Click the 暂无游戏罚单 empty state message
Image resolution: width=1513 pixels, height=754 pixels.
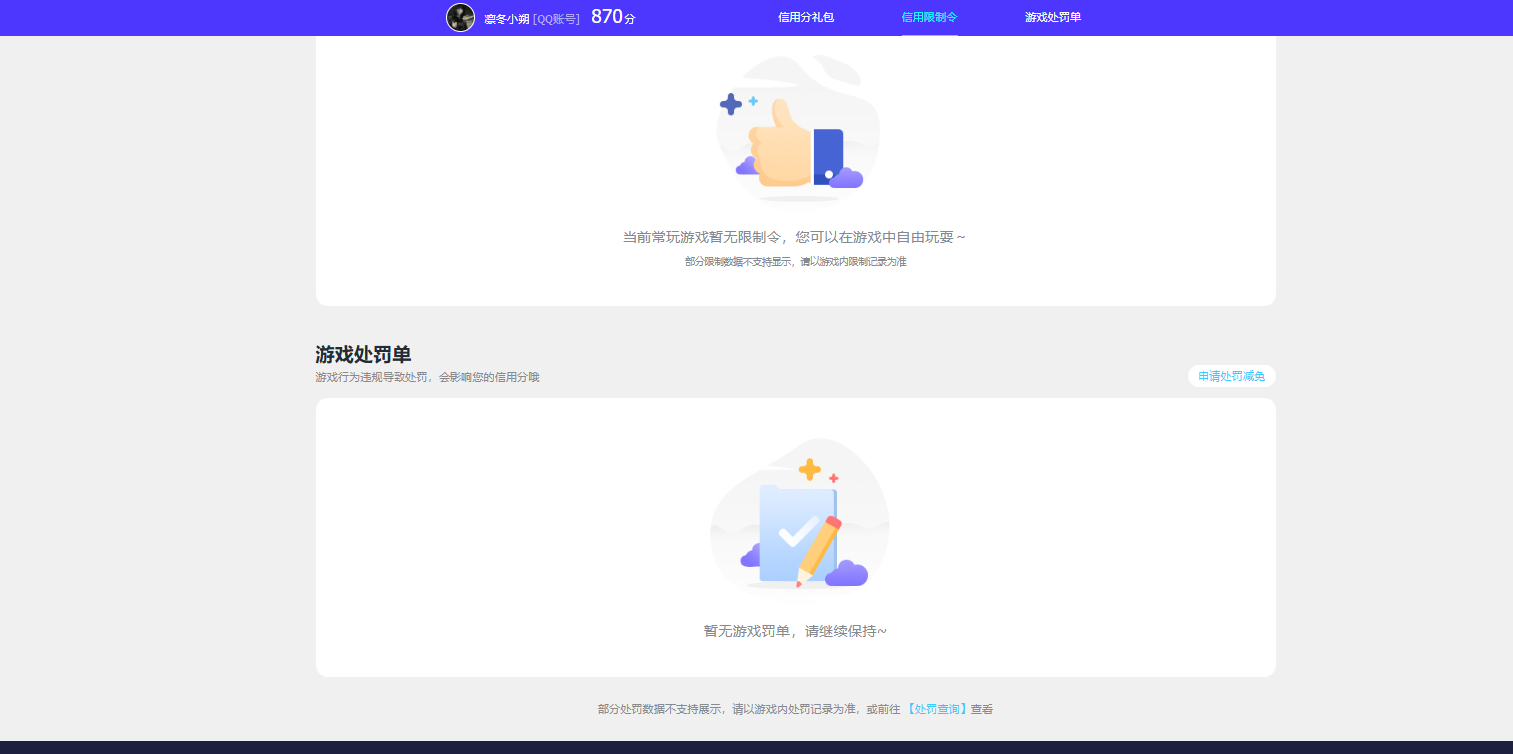(795, 631)
